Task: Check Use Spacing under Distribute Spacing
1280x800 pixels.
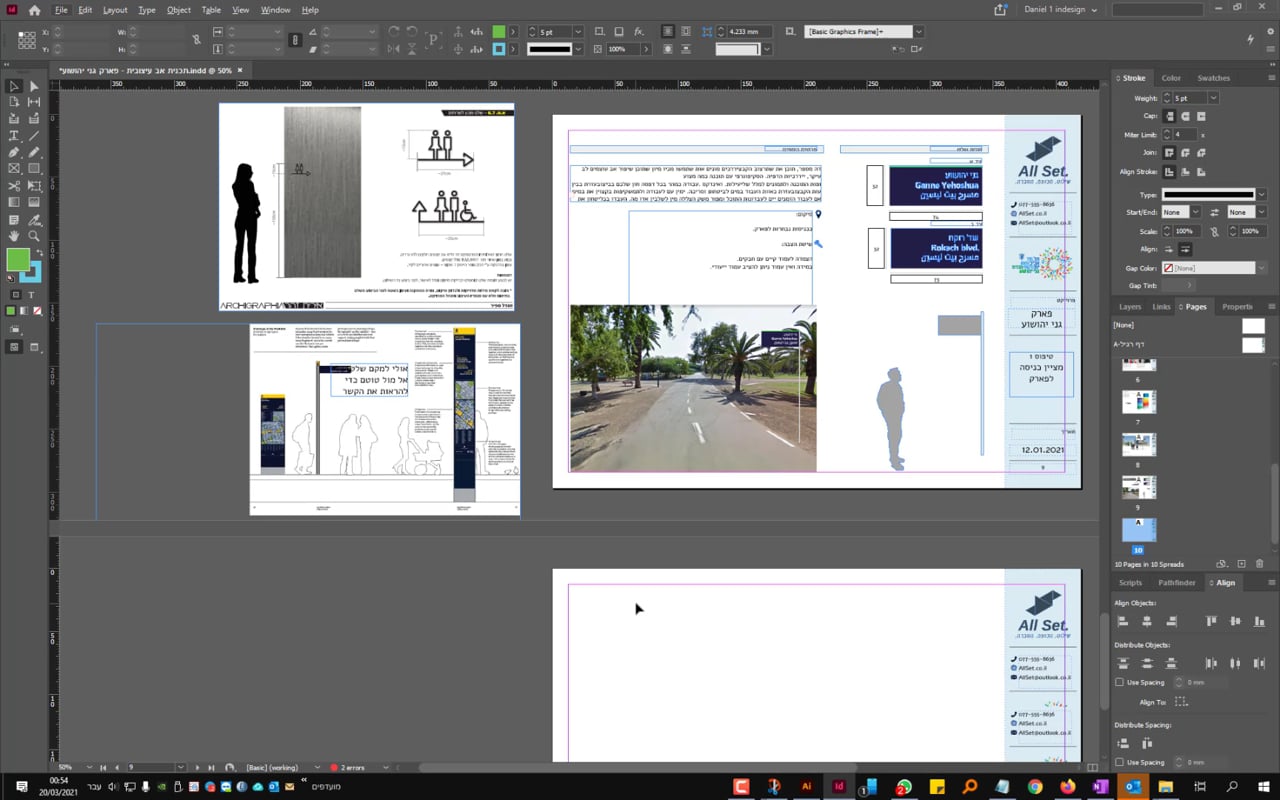Action: point(1119,762)
